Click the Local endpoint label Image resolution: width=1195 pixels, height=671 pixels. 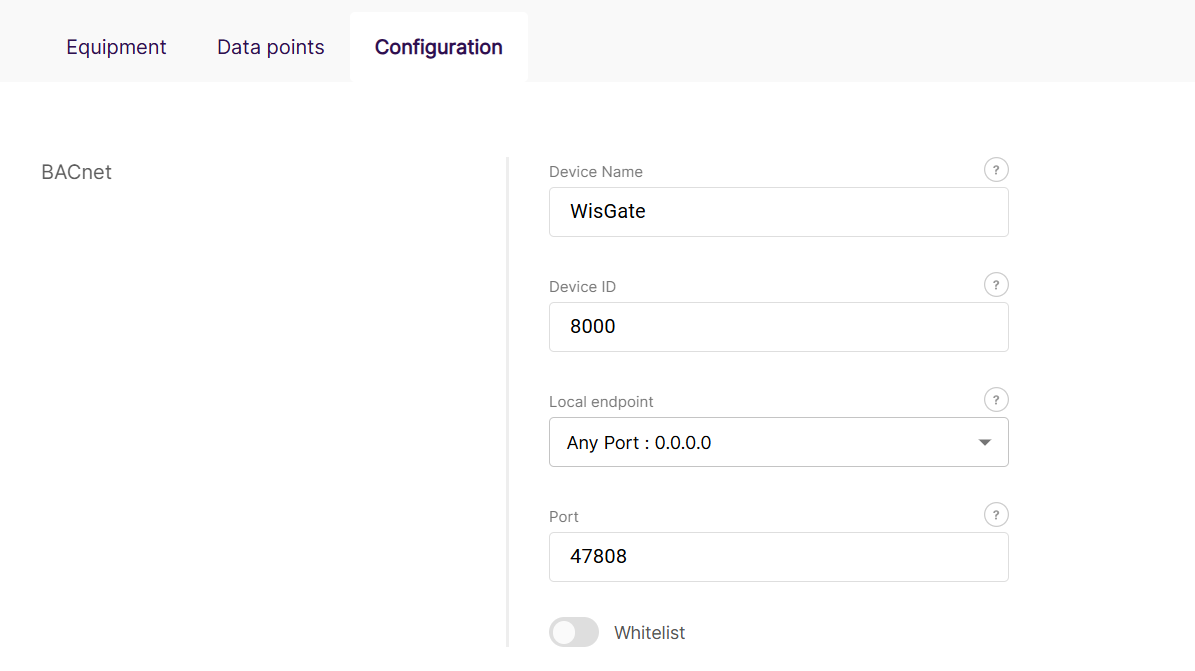tap(601, 401)
